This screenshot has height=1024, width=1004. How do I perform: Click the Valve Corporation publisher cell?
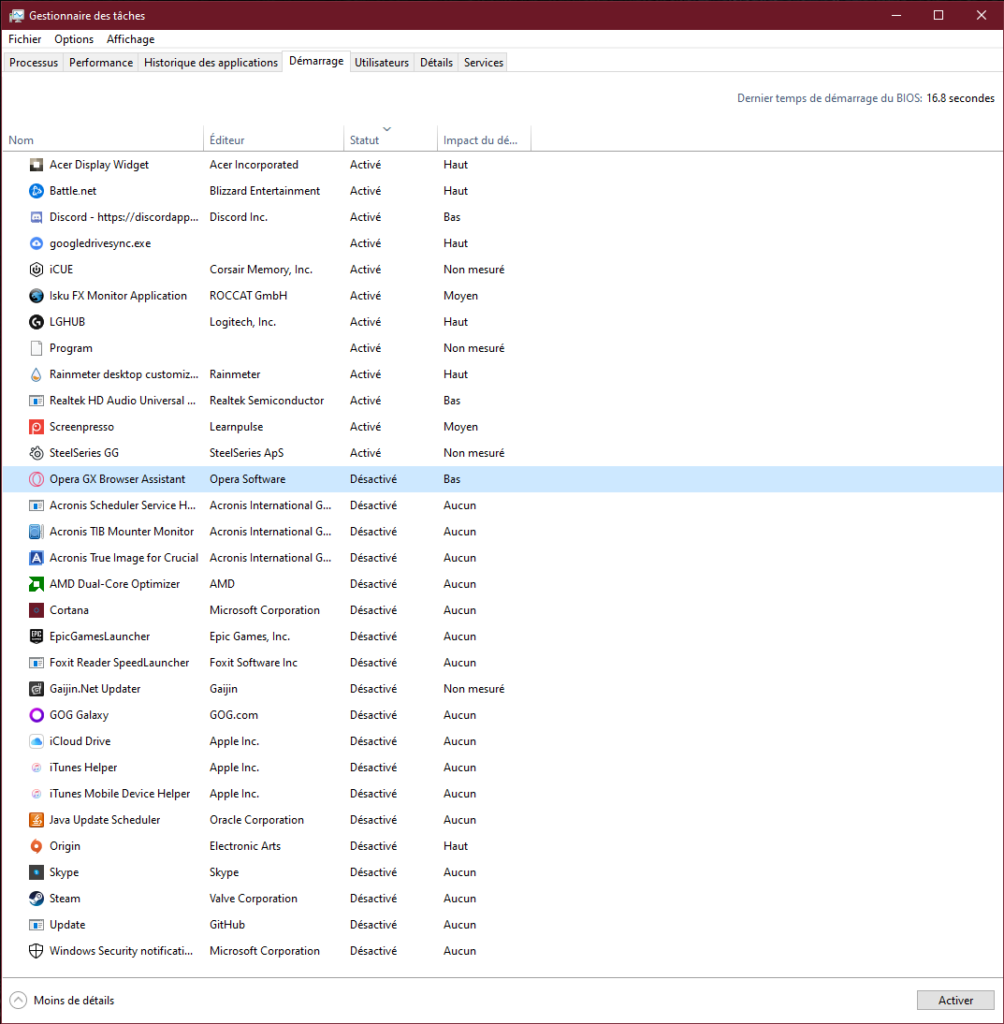(253, 899)
